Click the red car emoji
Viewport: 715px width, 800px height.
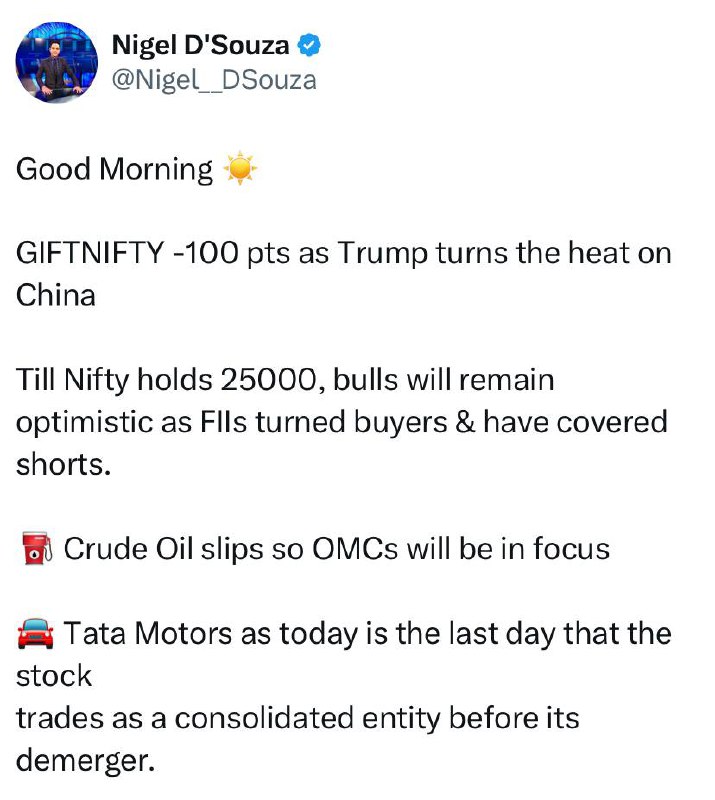coord(35,633)
